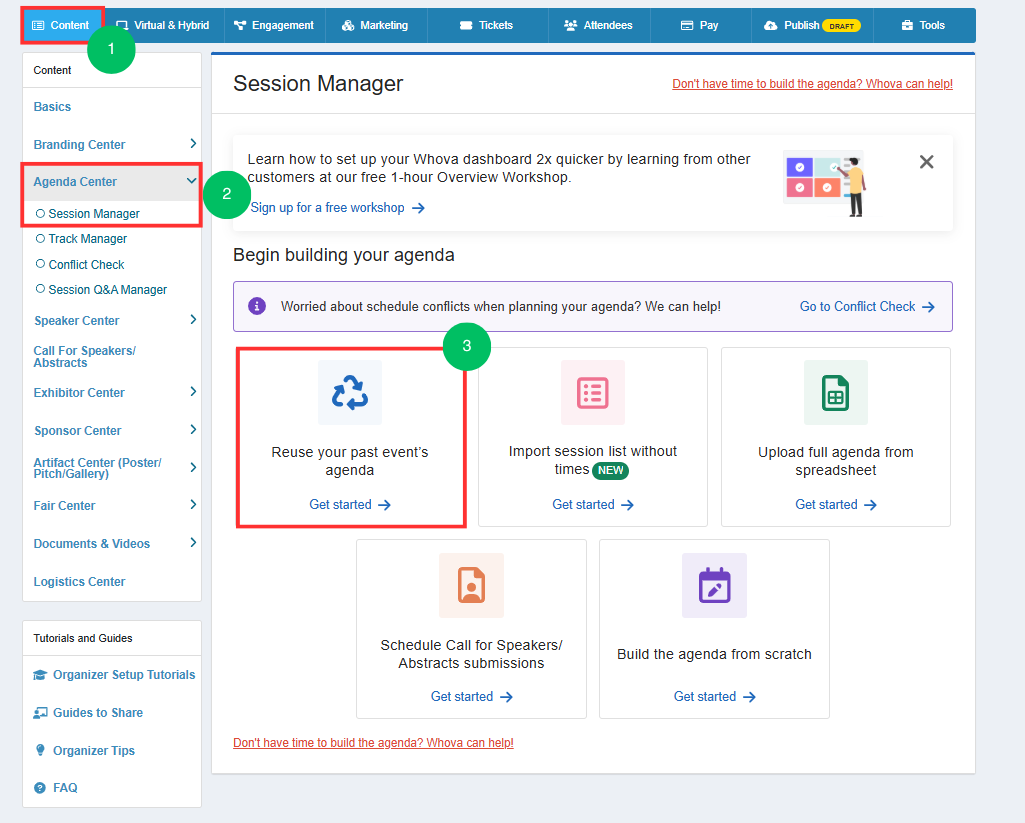Screen dimensions: 1025x823
Task: Click the purple calendar build-from-scratch icon
Action: [714, 585]
